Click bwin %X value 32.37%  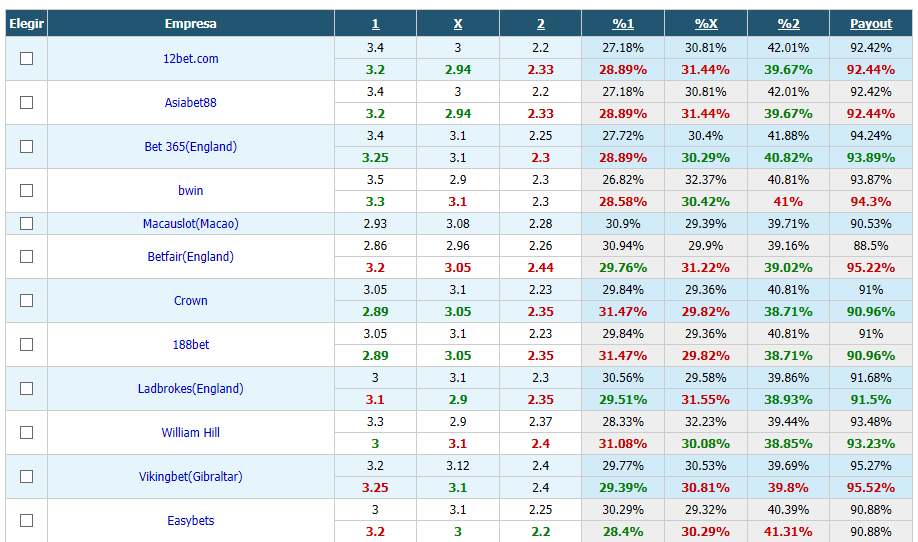coord(706,180)
